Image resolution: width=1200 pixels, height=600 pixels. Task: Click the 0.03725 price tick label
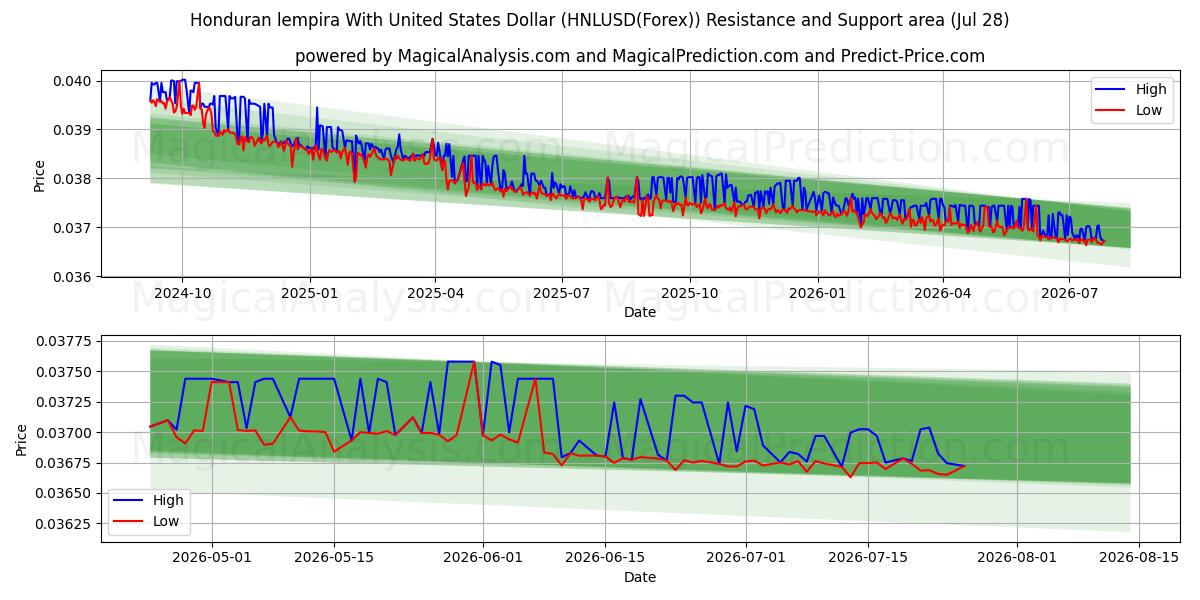coord(65,402)
